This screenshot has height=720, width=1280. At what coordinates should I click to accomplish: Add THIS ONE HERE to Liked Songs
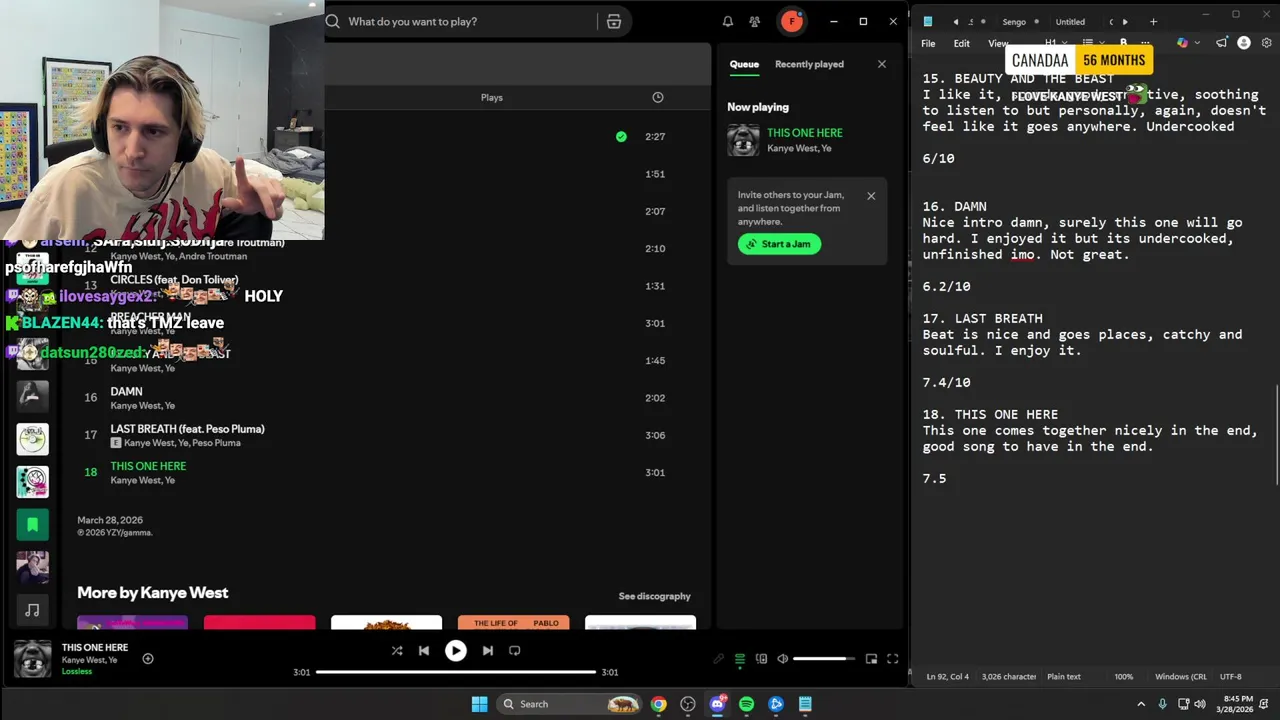(148, 658)
